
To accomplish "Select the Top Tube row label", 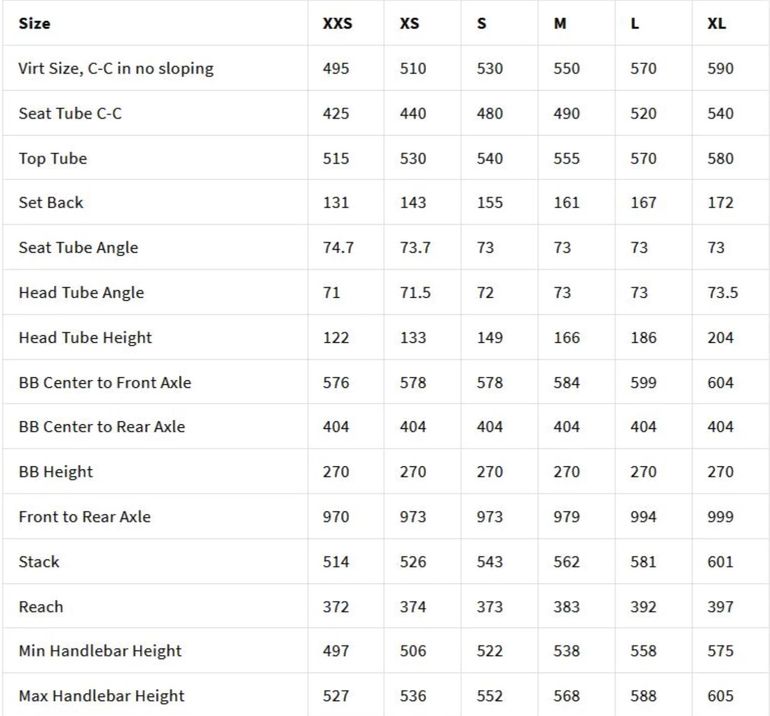I will coord(53,158).
